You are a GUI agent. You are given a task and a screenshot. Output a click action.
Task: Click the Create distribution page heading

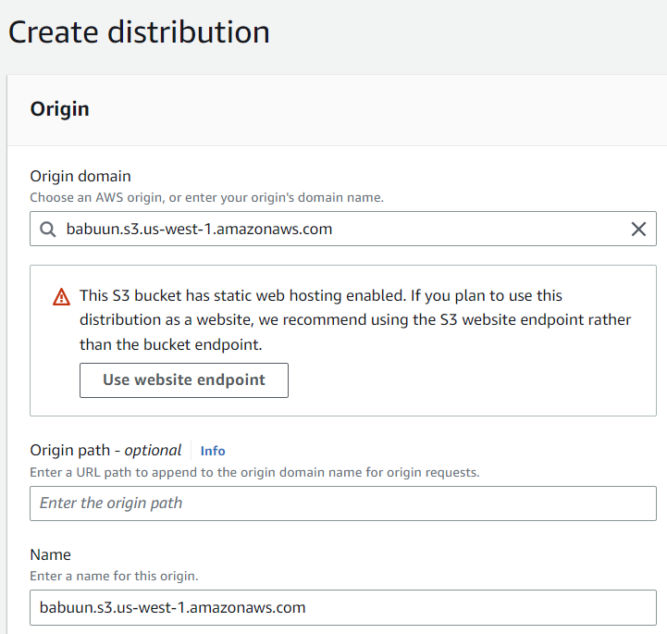coord(139,32)
